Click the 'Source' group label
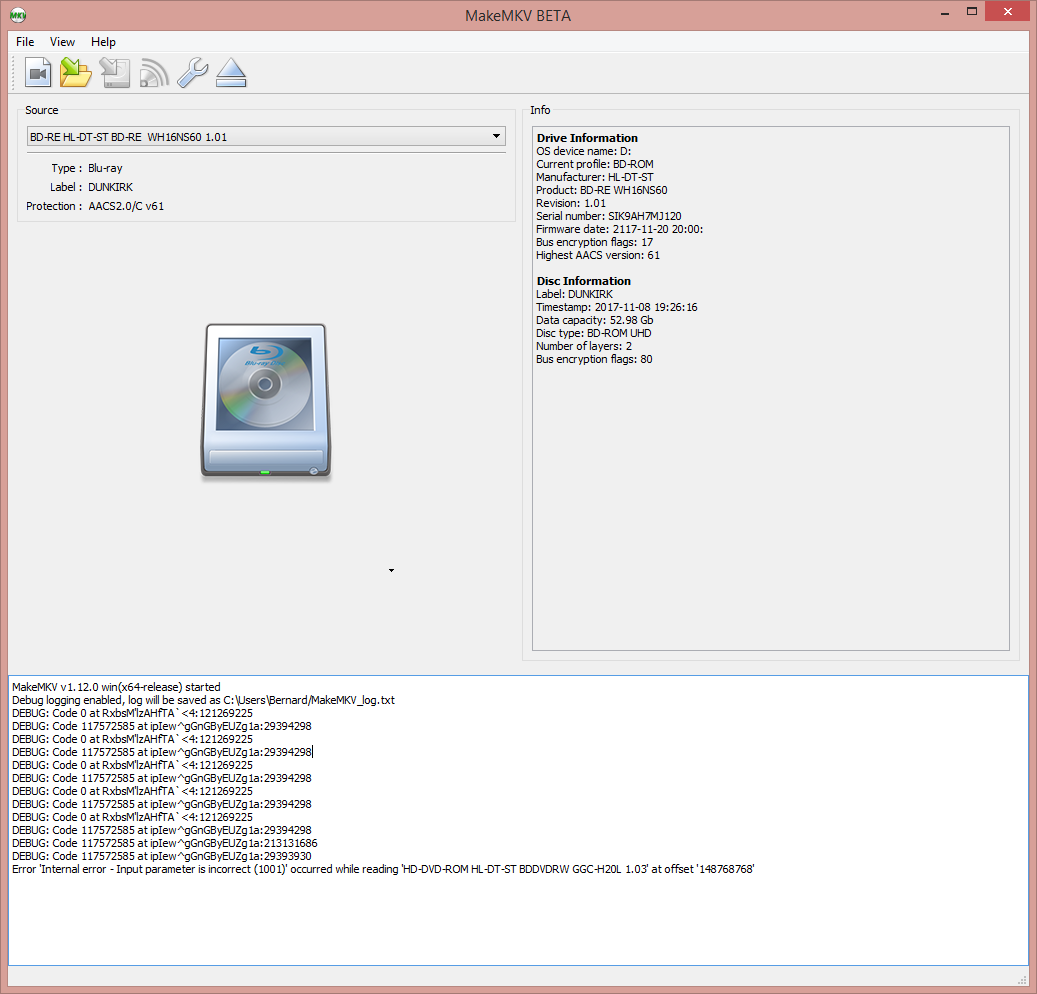This screenshot has width=1037, height=994. (x=42, y=110)
